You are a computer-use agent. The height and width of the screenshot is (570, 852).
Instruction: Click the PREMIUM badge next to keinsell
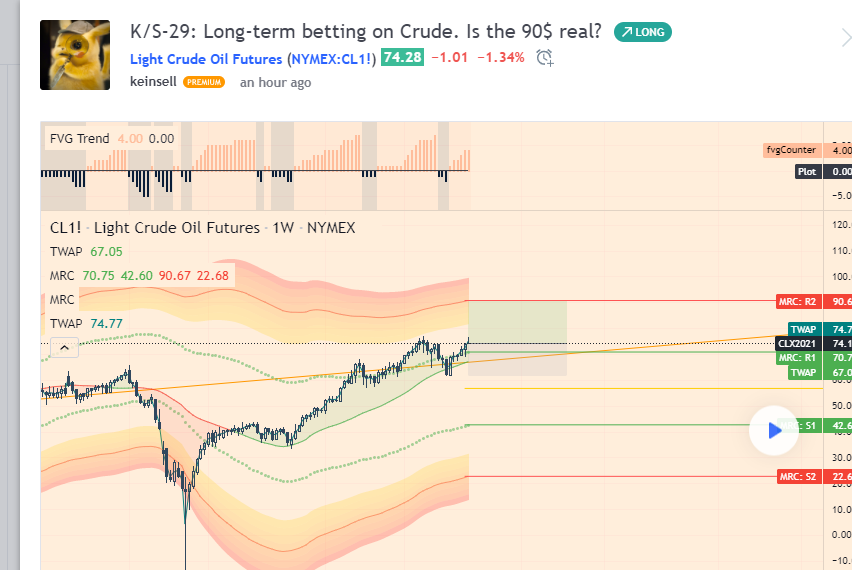pyautogui.click(x=204, y=83)
